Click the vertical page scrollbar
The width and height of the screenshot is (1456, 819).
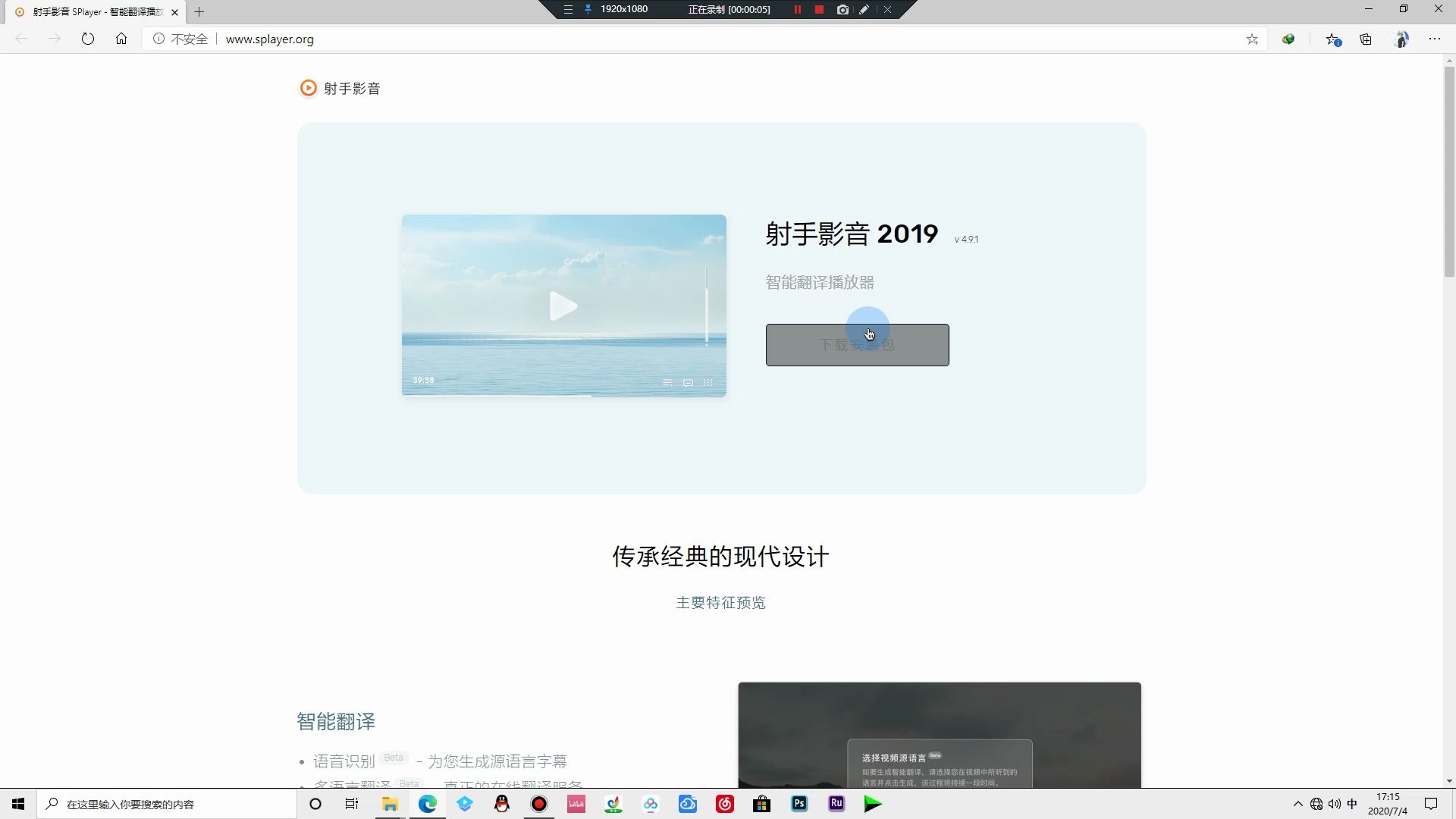[x=1449, y=172]
